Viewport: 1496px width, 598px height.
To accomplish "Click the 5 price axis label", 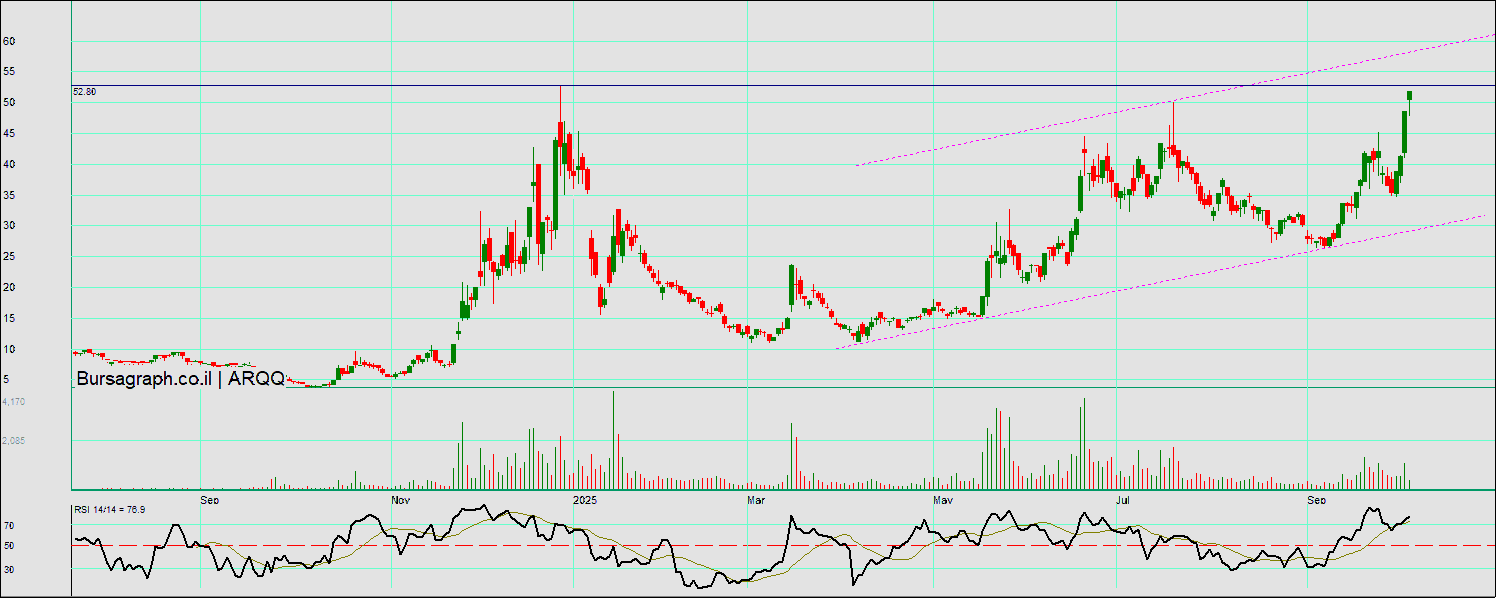I will [x=6, y=380].
